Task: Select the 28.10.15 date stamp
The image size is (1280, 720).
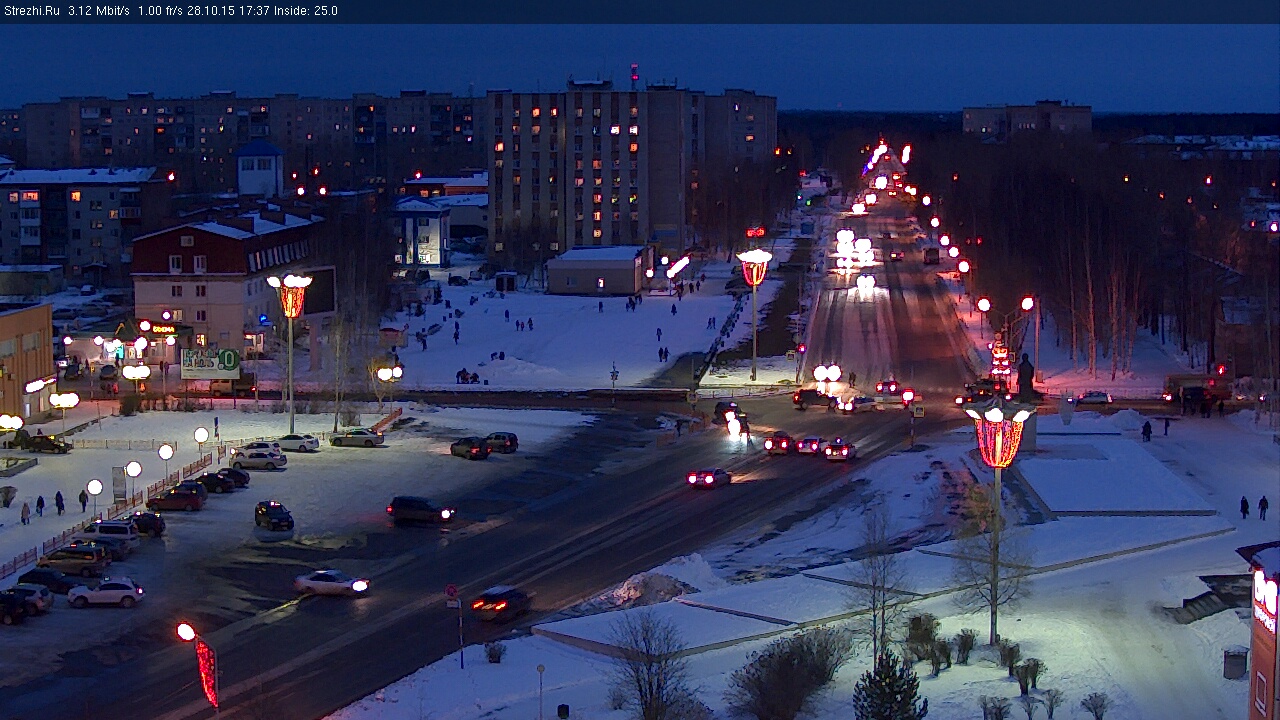Action: [x=210, y=11]
